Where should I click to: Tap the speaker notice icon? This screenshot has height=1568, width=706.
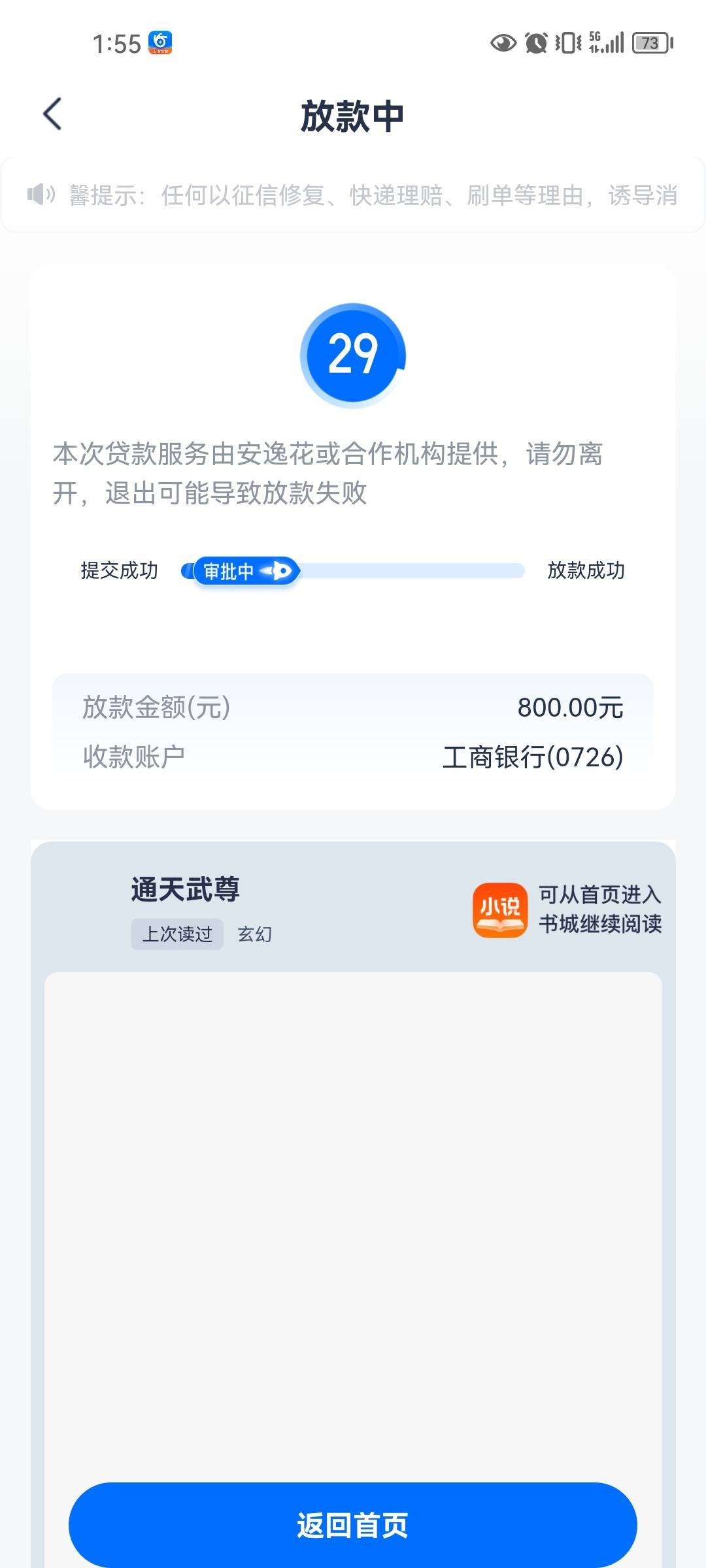point(41,194)
